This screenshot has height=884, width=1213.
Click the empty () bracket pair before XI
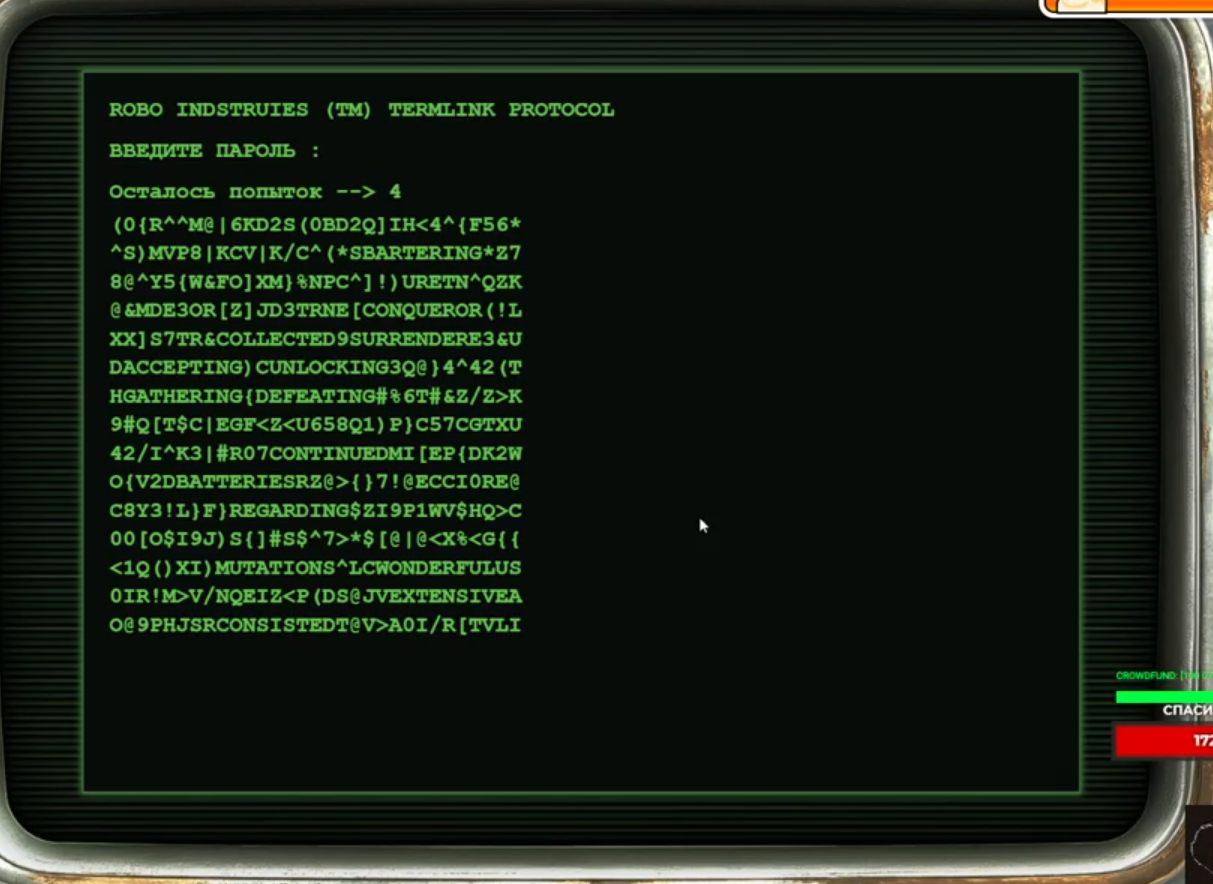(x=161, y=569)
